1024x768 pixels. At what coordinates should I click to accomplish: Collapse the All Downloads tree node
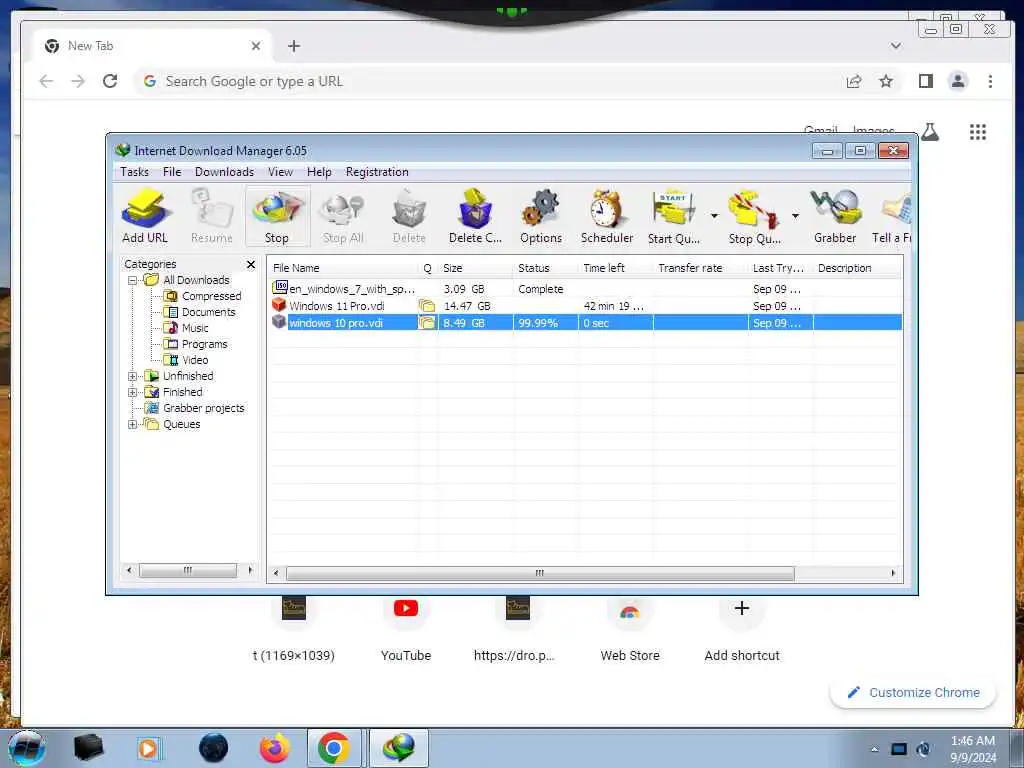pos(133,280)
